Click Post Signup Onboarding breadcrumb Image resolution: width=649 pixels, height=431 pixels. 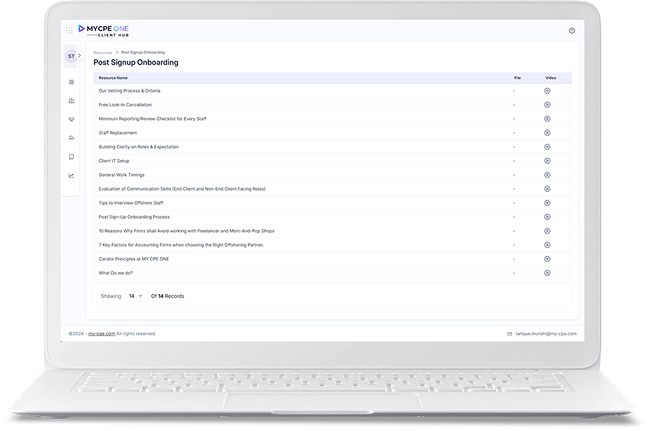[x=143, y=53]
